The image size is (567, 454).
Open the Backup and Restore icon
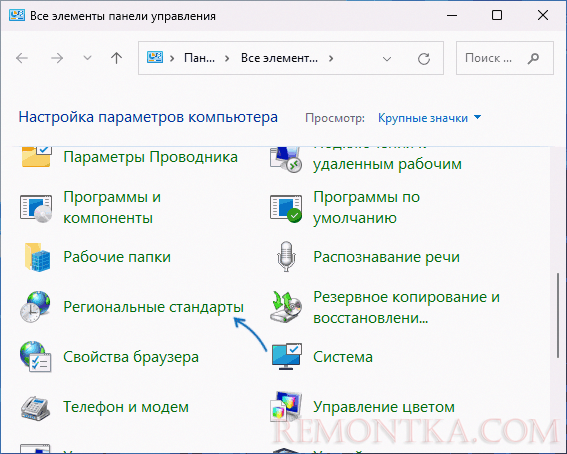[286, 307]
